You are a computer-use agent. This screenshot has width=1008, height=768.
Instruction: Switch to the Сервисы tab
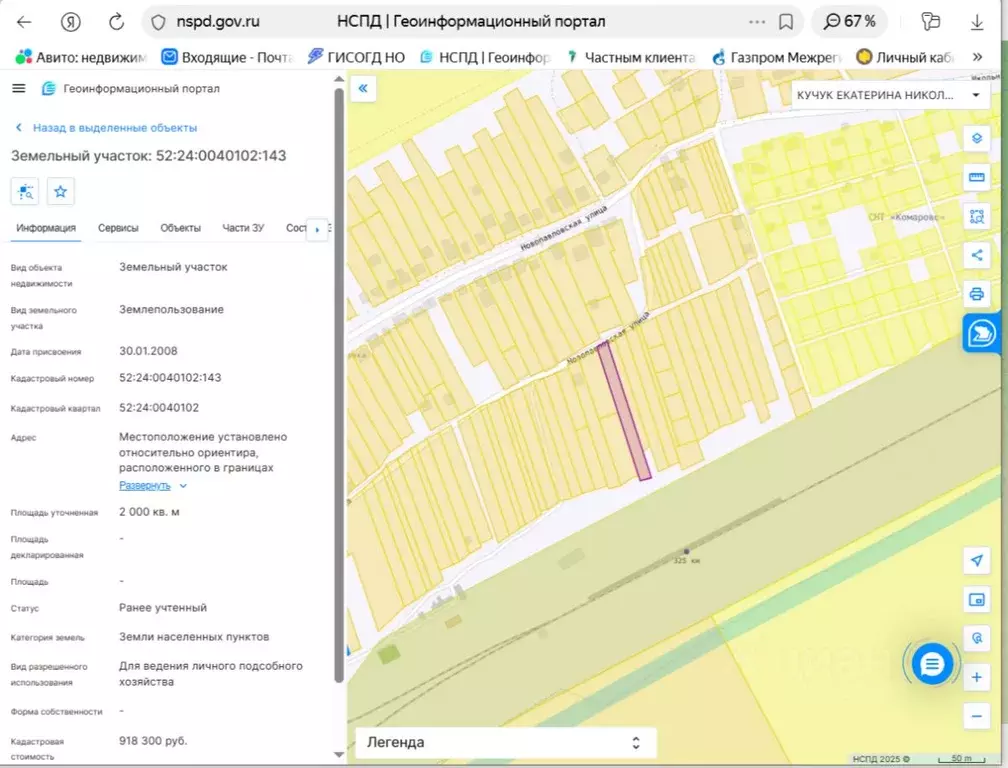[x=119, y=227]
